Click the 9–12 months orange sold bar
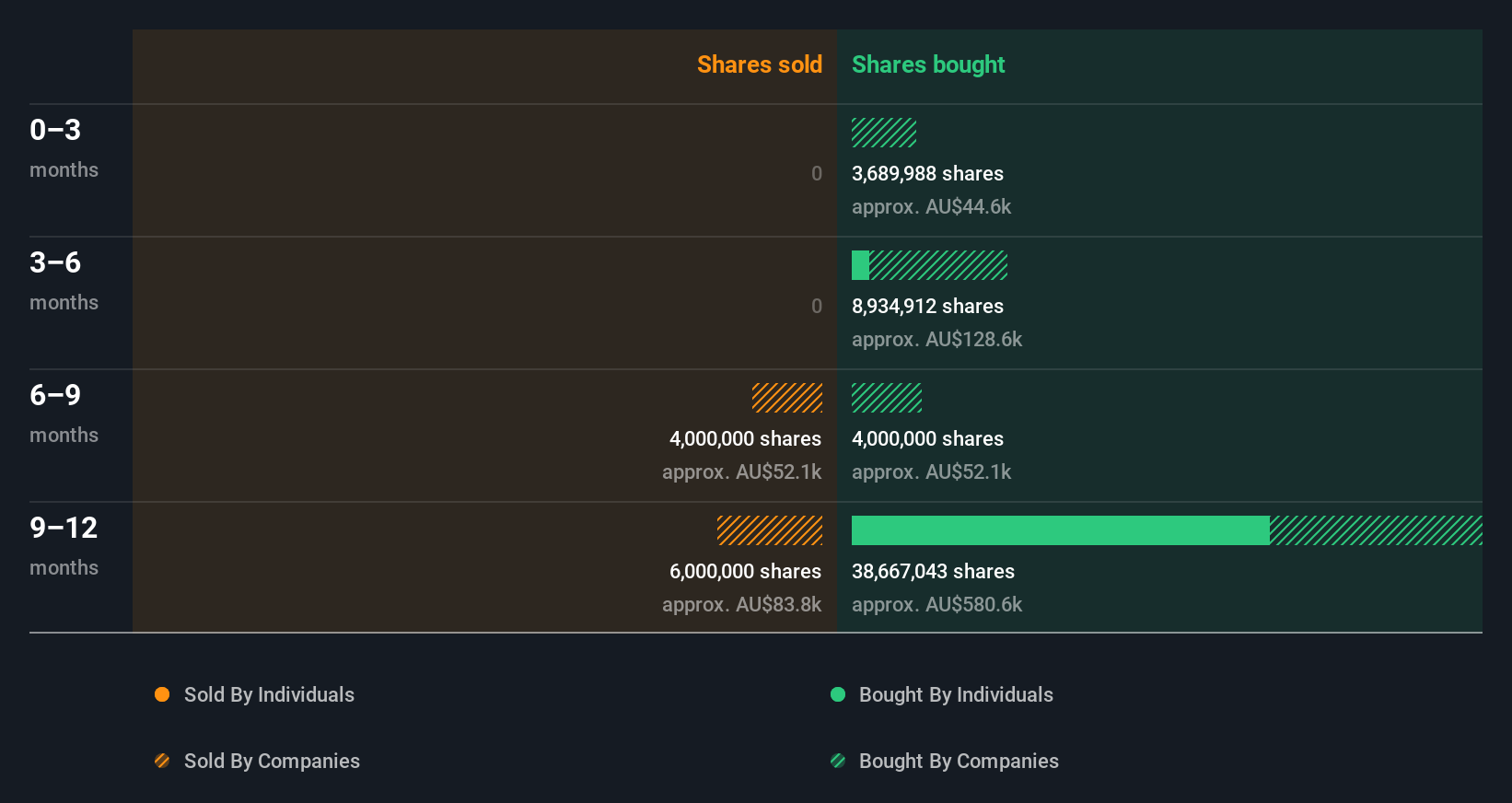The width and height of the screenshot is (1512, 803). tap(770, 530)
